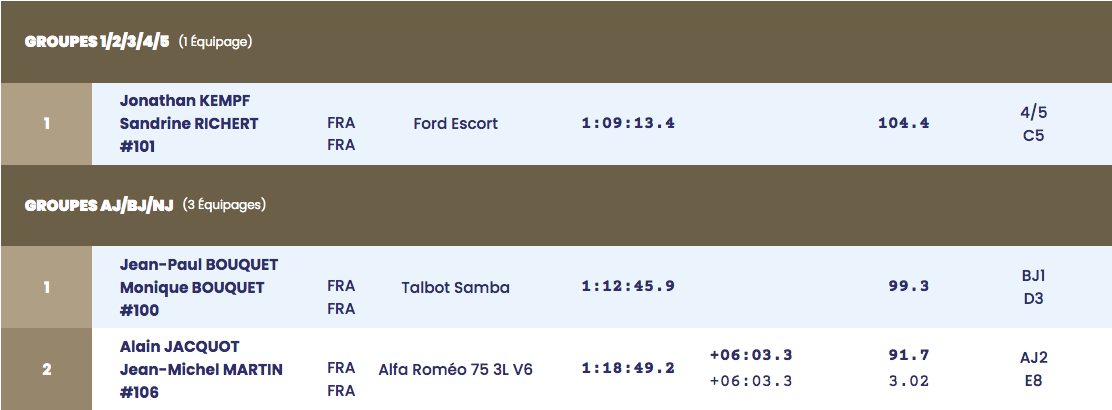This screenshot has width=1112, height=410.
Task: Click the AJ2 class label
Action: point(1033,358)
